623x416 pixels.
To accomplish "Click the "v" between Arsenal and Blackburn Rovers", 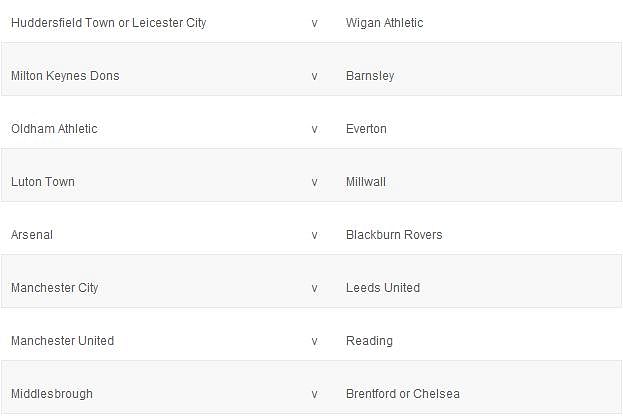I will (x=314, y=234).
